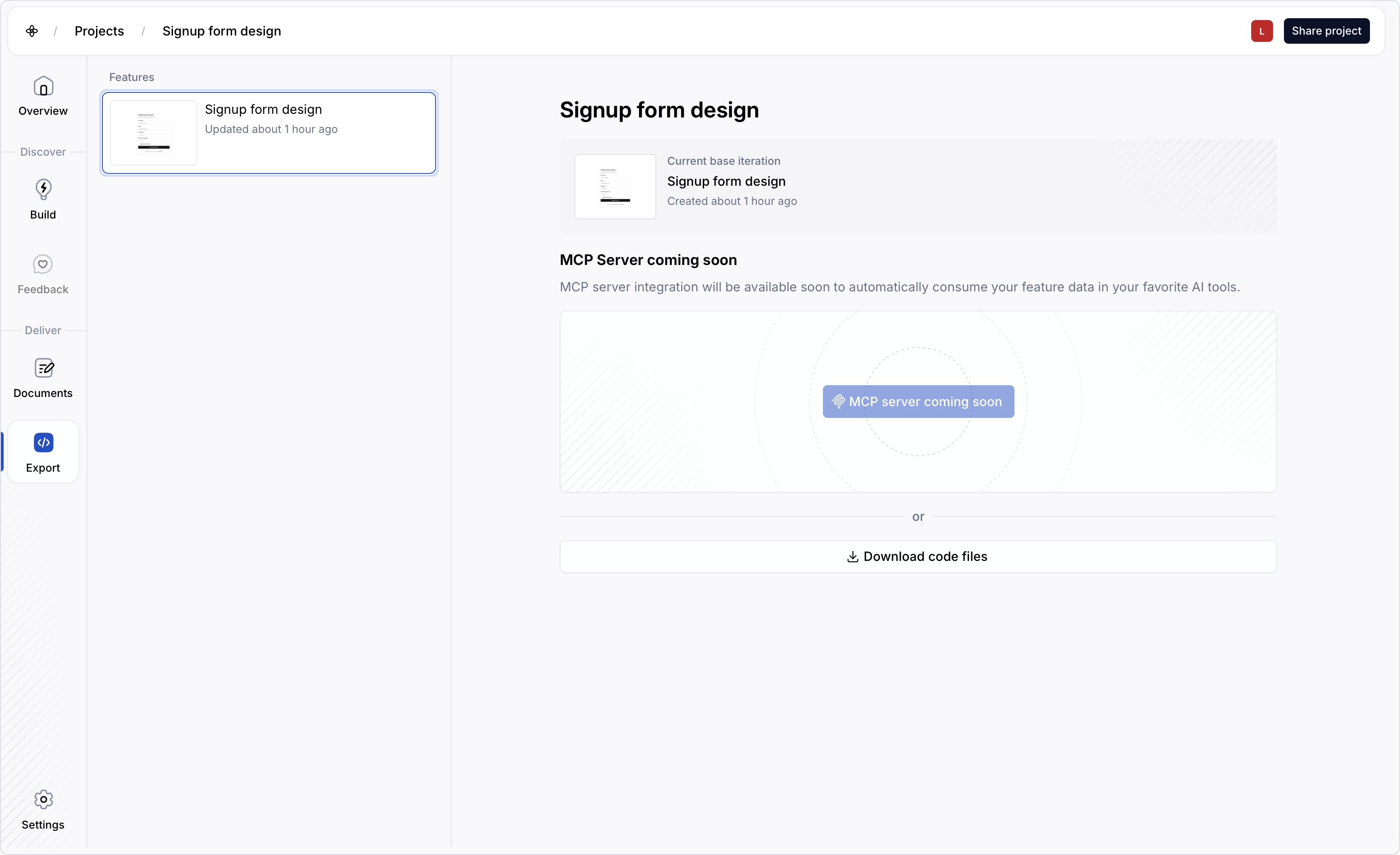Viewport: 1400px width, 855px height.
Task: Open the Documents edit icon
Action: pos(44,368)
